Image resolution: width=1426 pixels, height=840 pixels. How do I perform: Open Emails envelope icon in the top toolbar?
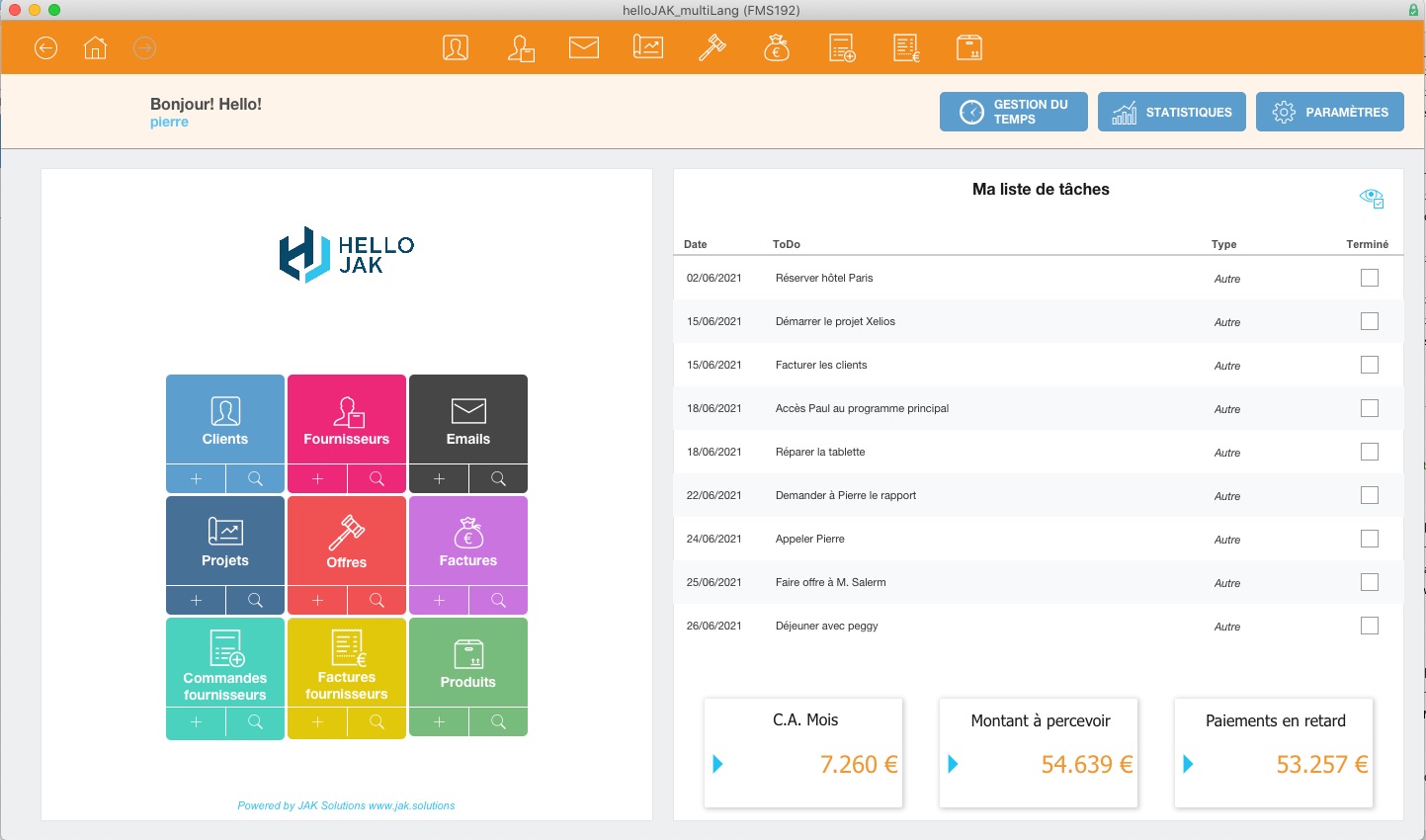584,47
